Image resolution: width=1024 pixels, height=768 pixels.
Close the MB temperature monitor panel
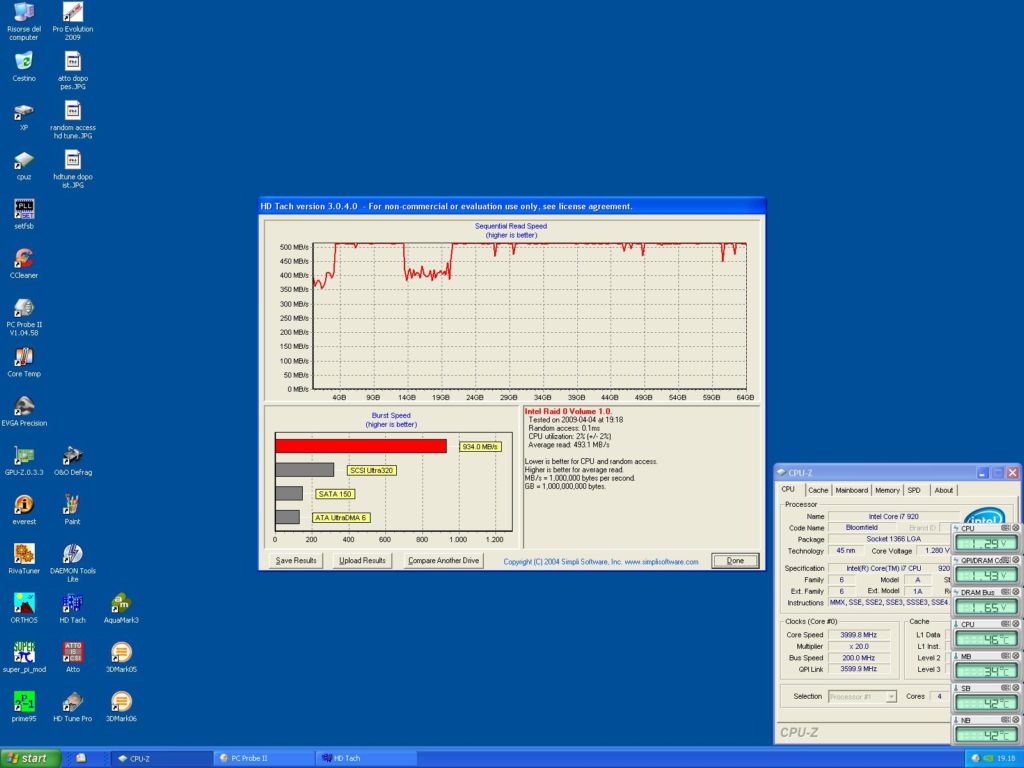tap(1015, 656)
